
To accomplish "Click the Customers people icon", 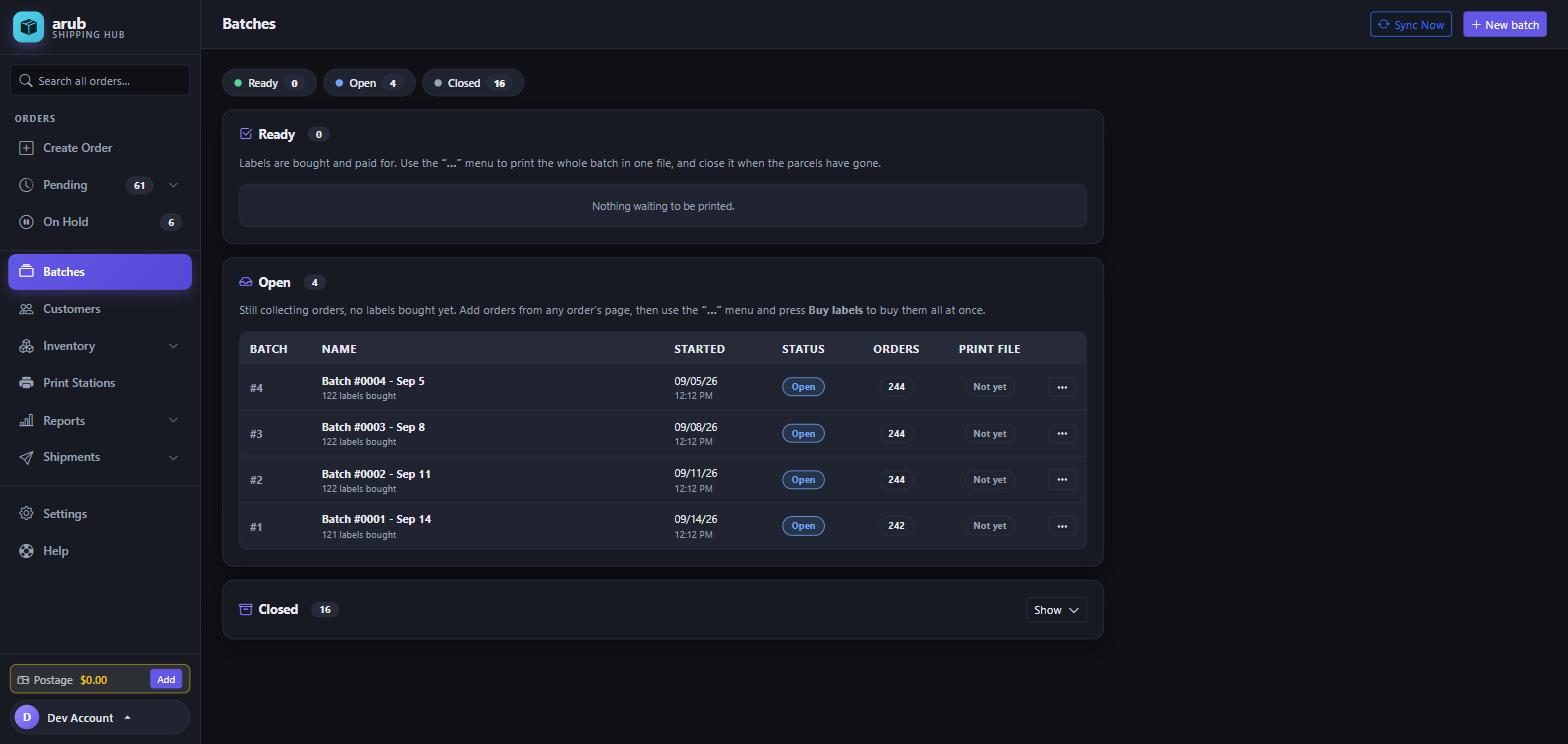I will coord(26,309).
